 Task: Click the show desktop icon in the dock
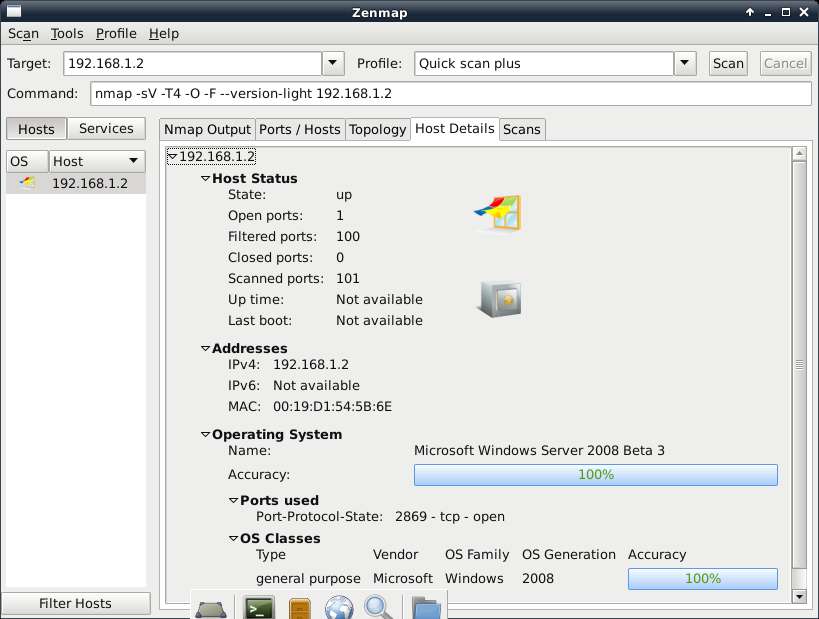tap(210, 610)
